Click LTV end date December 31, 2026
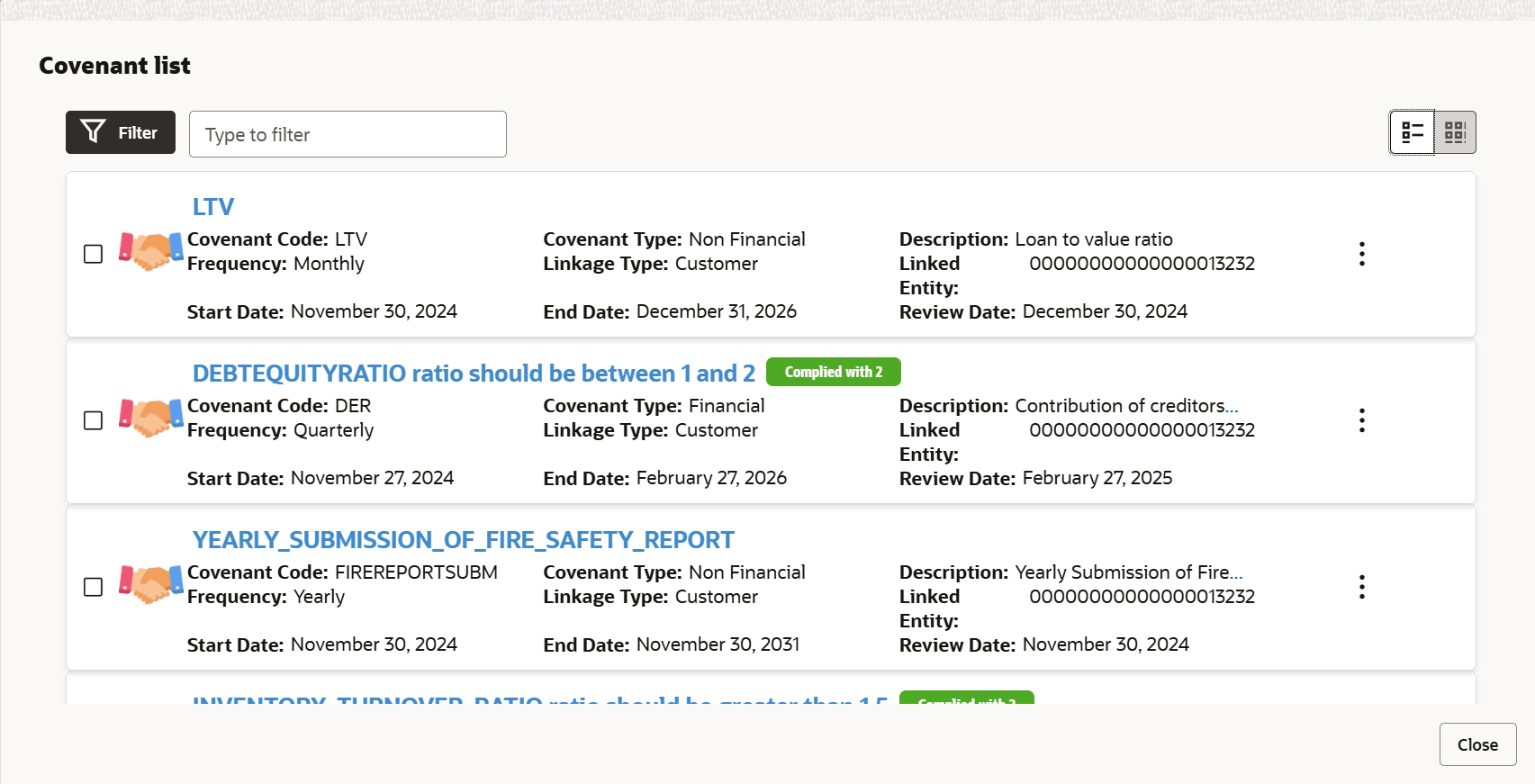The height and width of the screenshot is (784, 1535). (717, 311)
